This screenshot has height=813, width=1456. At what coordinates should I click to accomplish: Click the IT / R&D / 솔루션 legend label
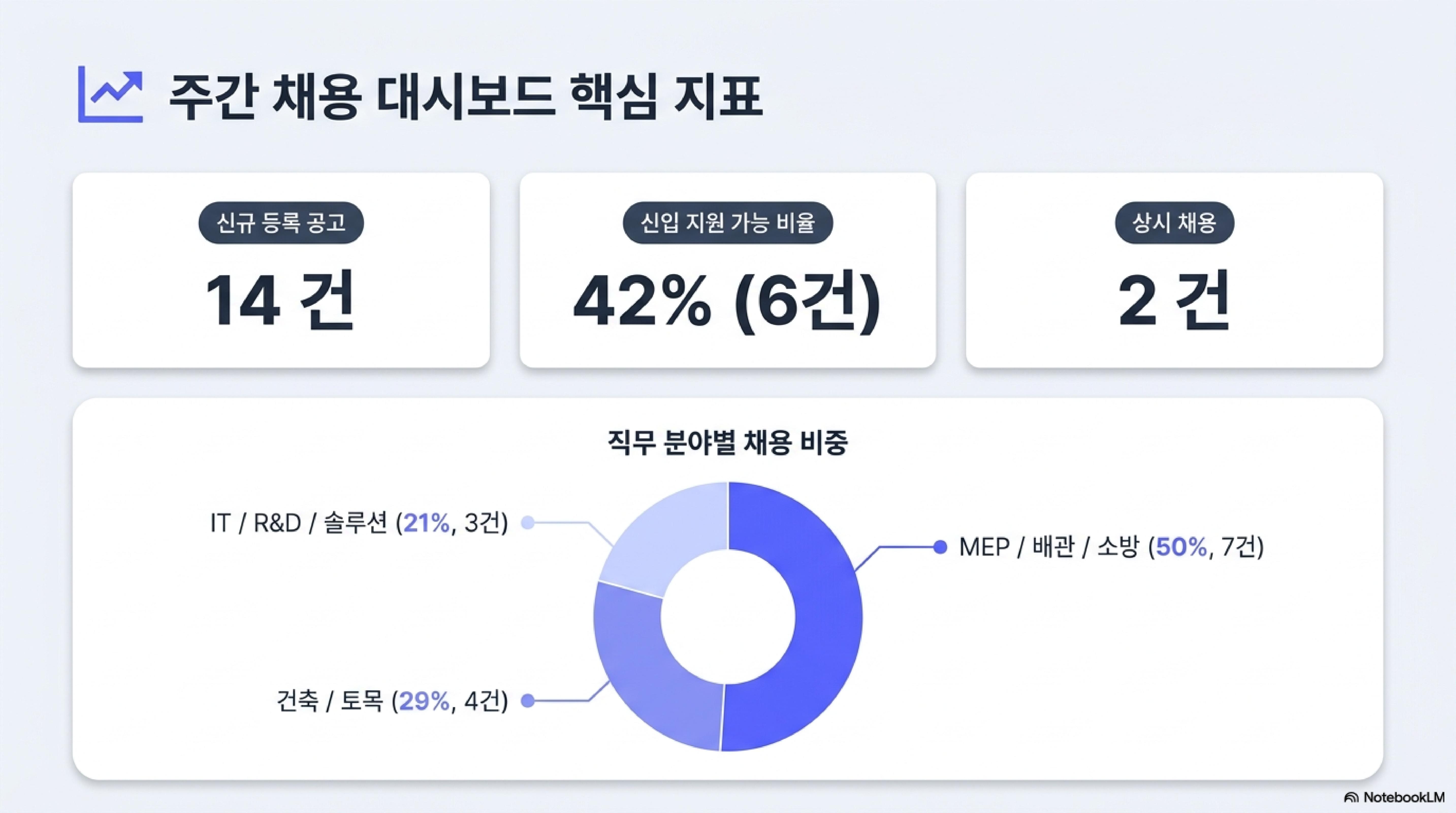coord(359,523)
